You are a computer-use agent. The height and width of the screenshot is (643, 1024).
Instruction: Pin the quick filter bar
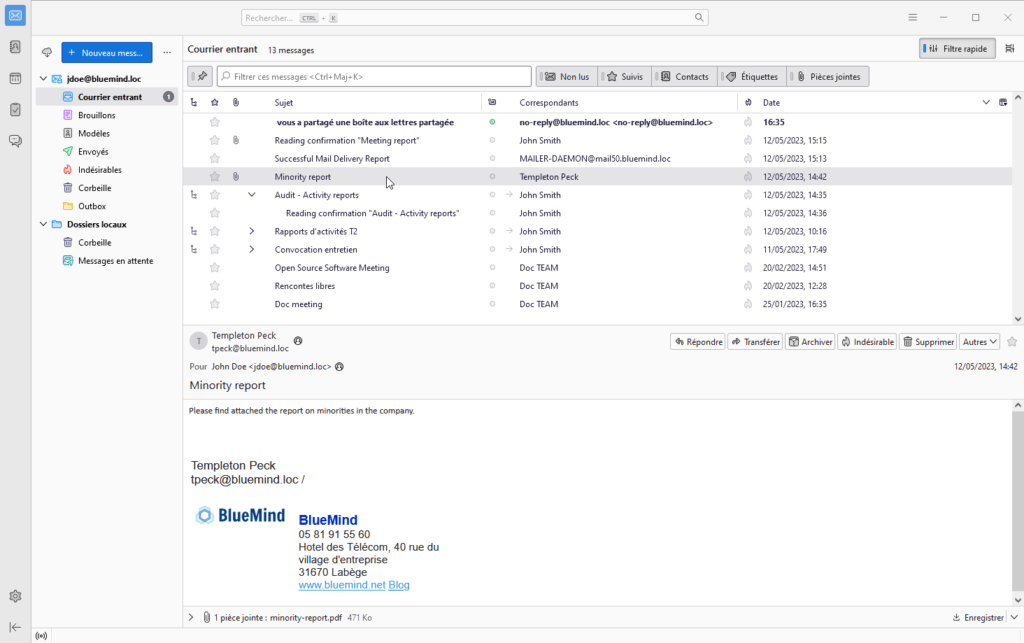[x=198, y=76]
